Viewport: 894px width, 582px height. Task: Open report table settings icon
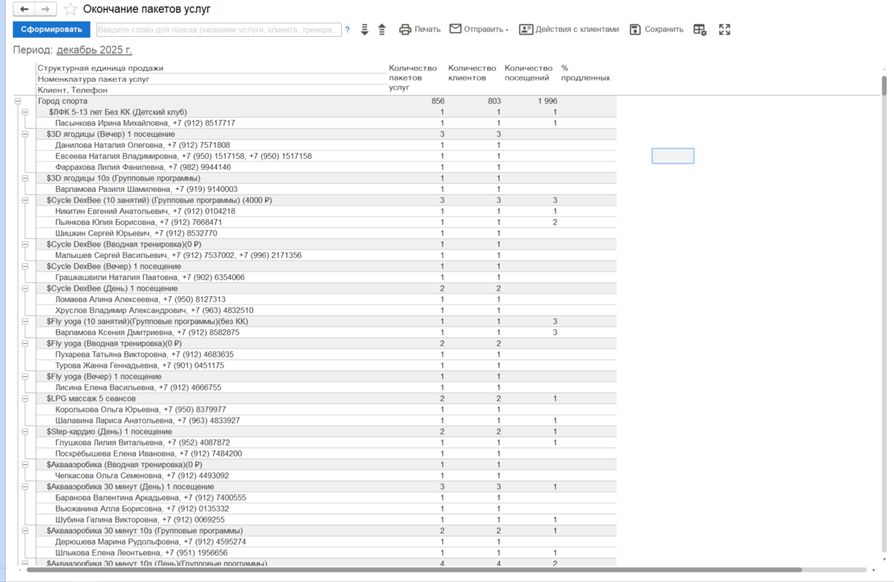coord(700,30)
